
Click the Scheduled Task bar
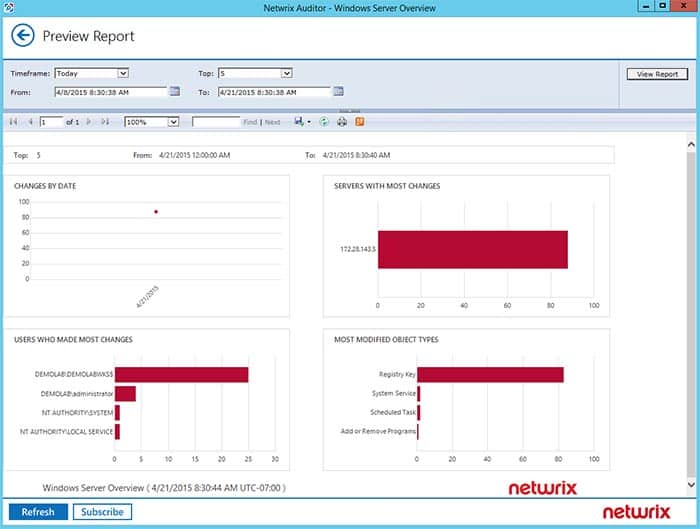click(x=419, y=412)
